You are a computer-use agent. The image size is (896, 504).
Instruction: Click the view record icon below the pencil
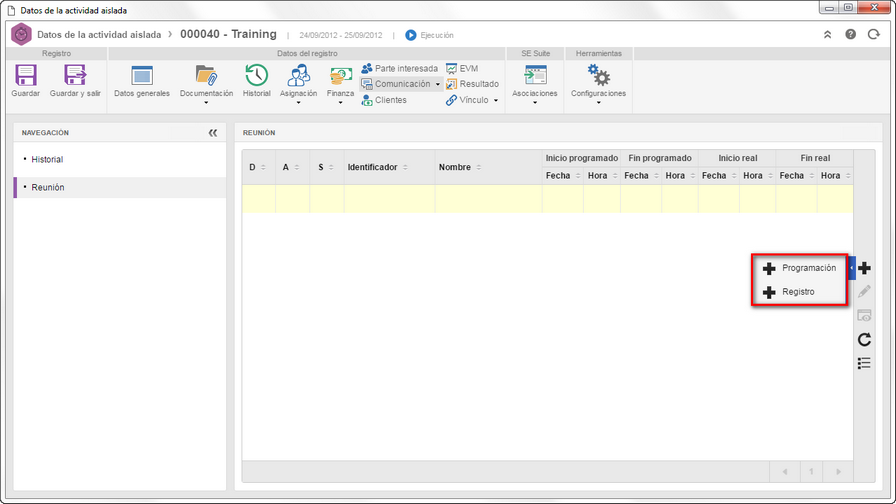(x=865, y=316)
